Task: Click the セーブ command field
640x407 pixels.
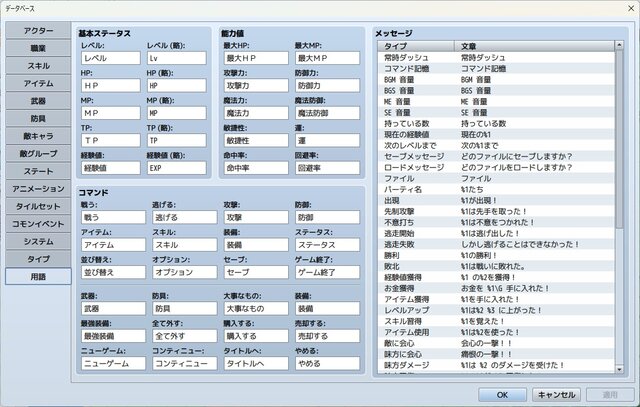Action: pos(256,272)
